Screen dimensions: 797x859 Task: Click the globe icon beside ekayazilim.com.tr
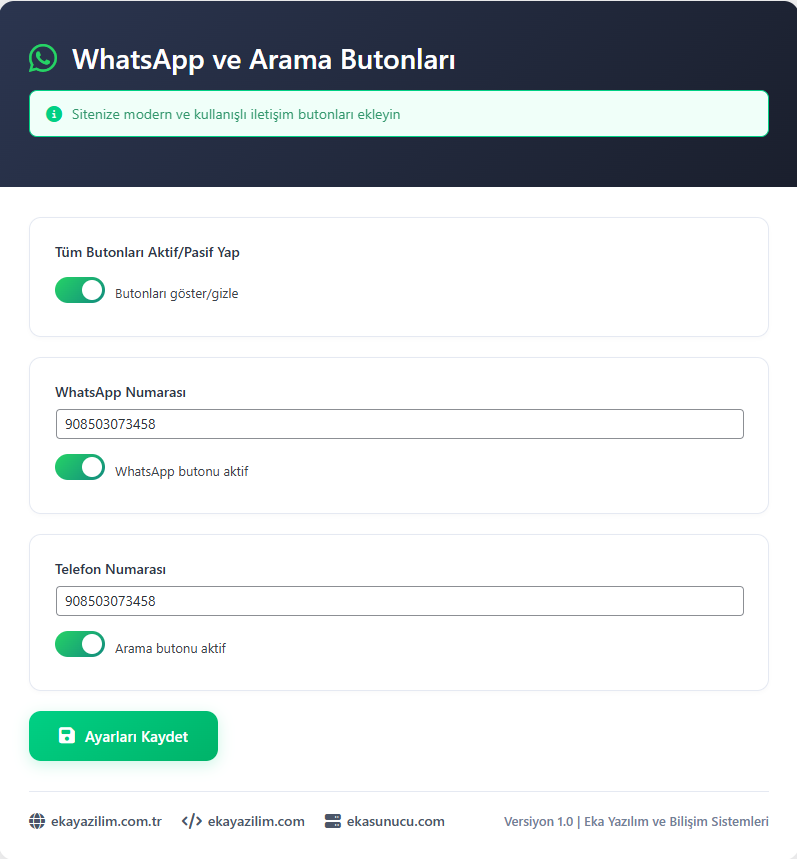pos(37,821)
